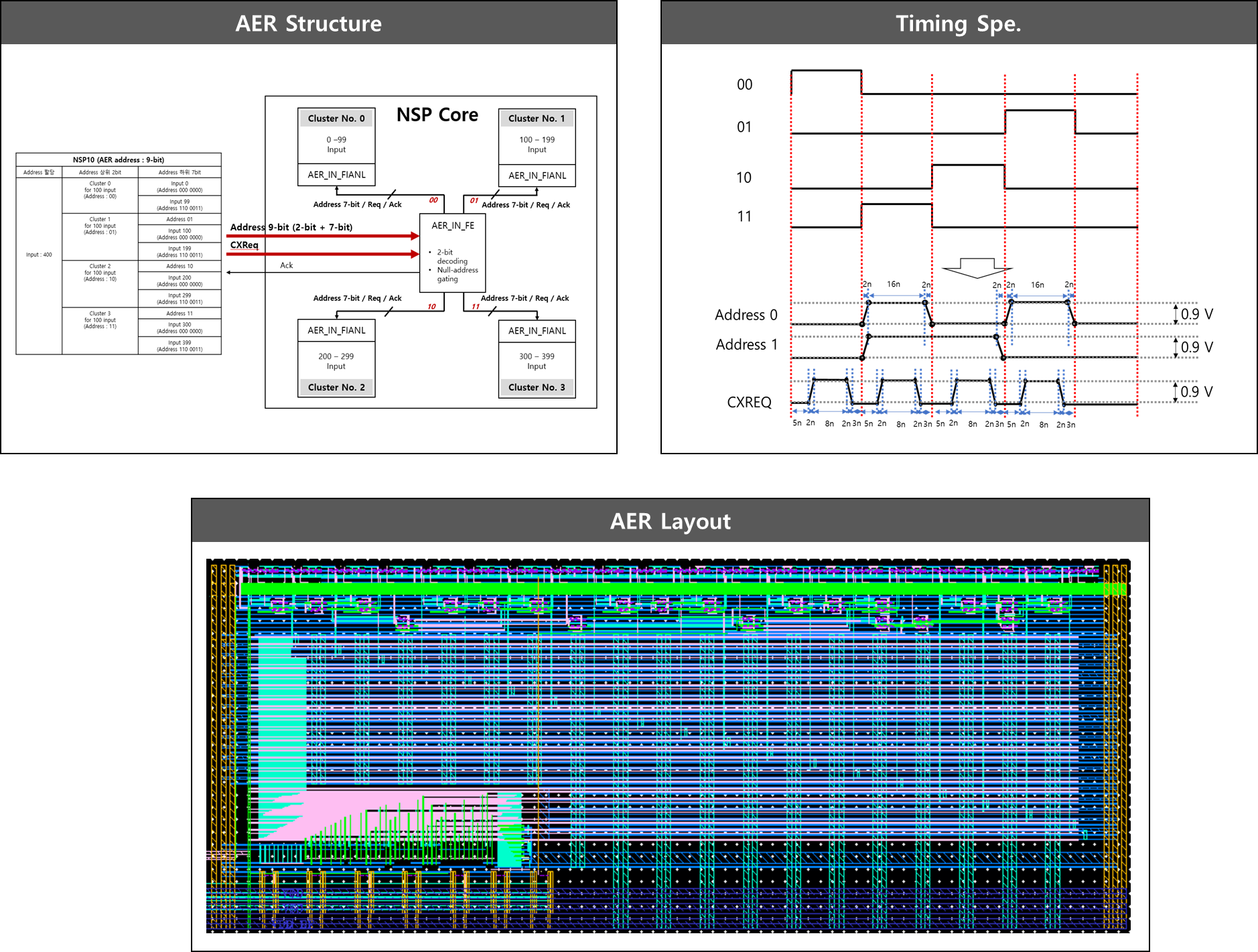Click the 0 –99 Input box

click(336, 145)
